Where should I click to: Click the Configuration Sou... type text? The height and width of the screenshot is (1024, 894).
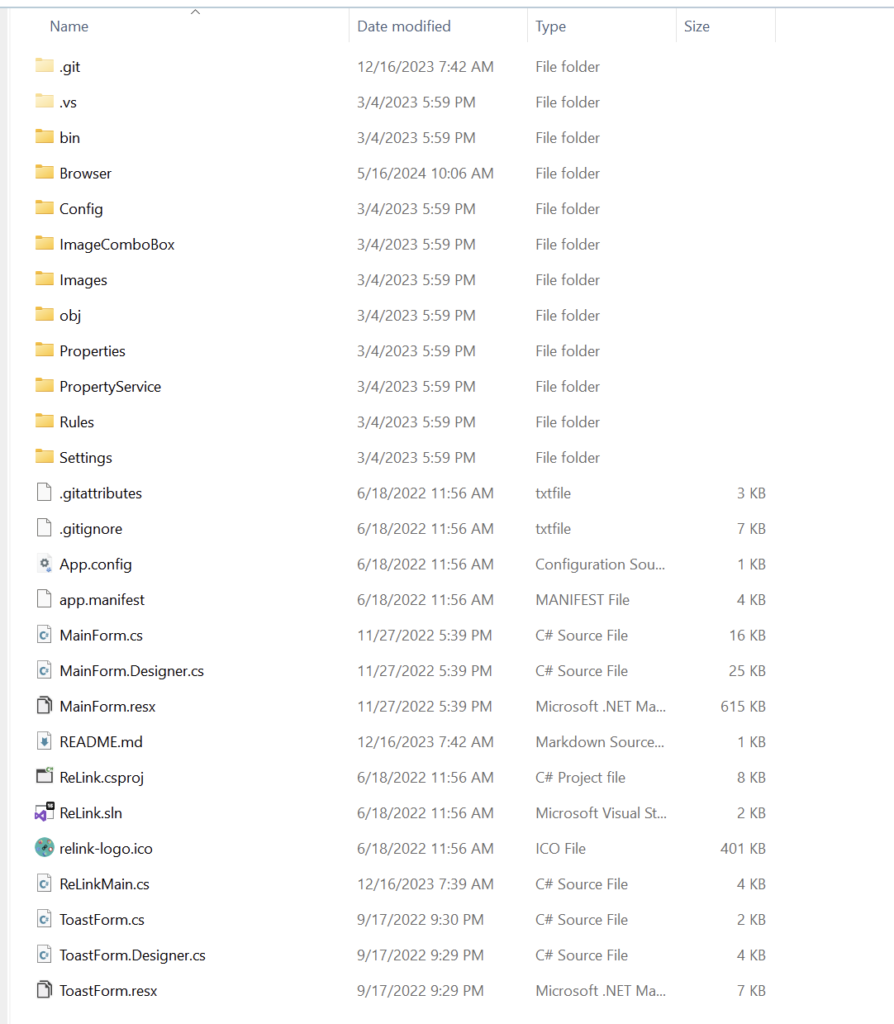(600, 564)
